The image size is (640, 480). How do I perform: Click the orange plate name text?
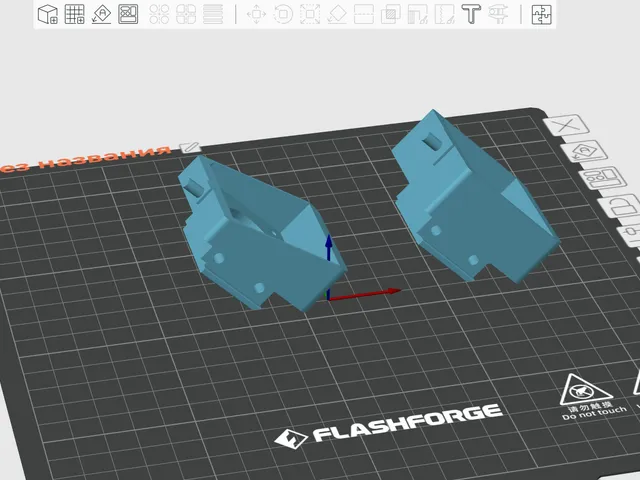[85, 158]
